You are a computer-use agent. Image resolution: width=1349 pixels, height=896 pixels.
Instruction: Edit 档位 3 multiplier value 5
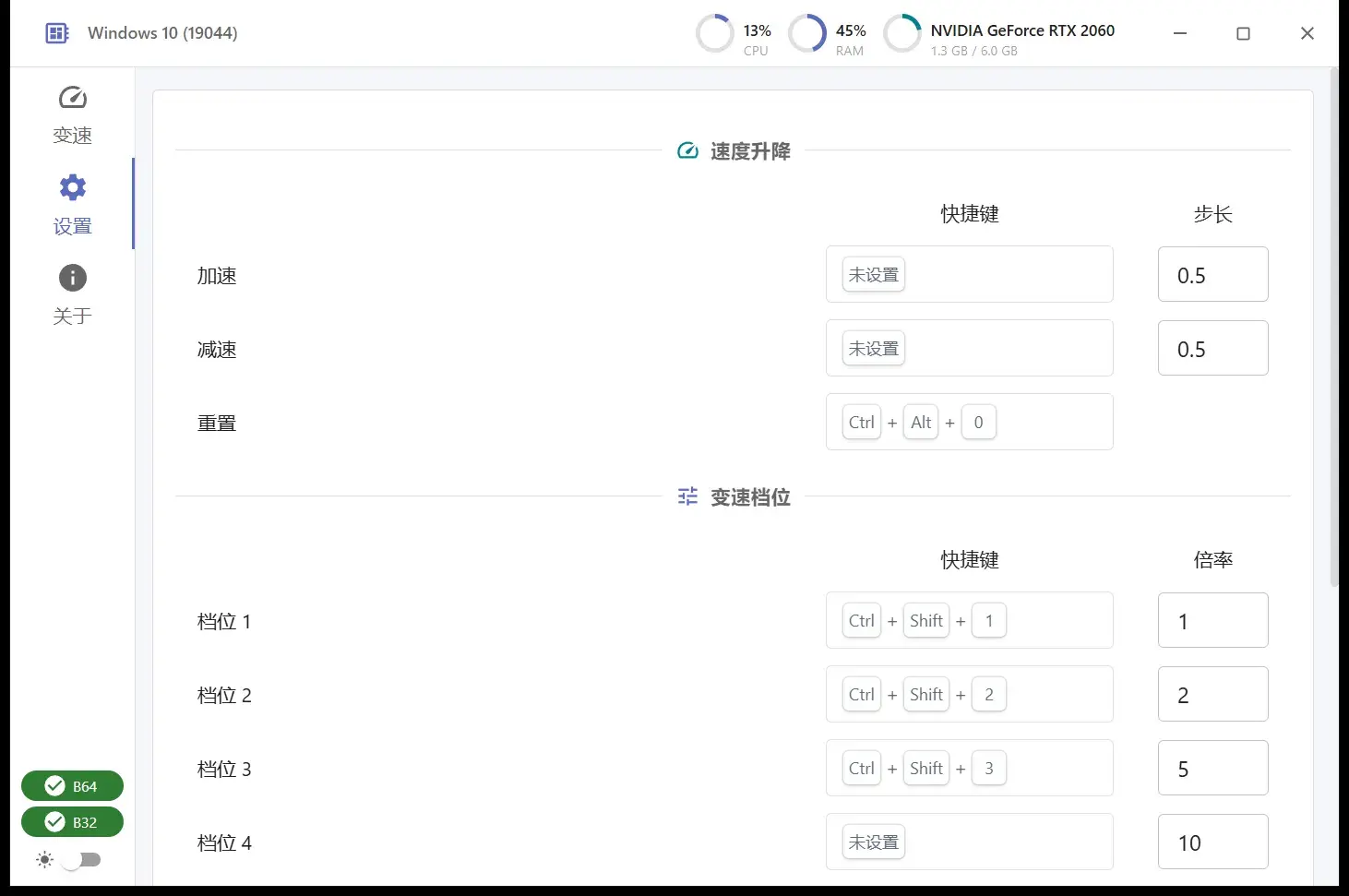(x=1212, y=768)
